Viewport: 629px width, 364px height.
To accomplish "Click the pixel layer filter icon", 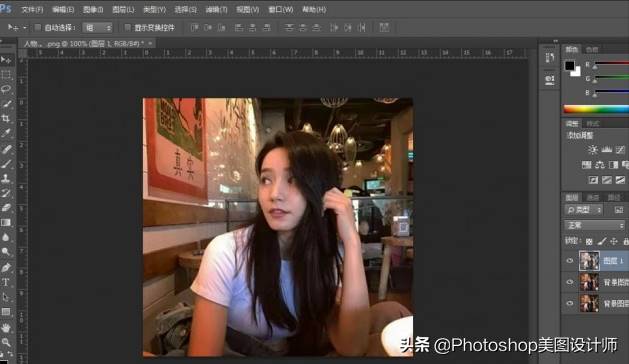I will (x=619, y=210).
